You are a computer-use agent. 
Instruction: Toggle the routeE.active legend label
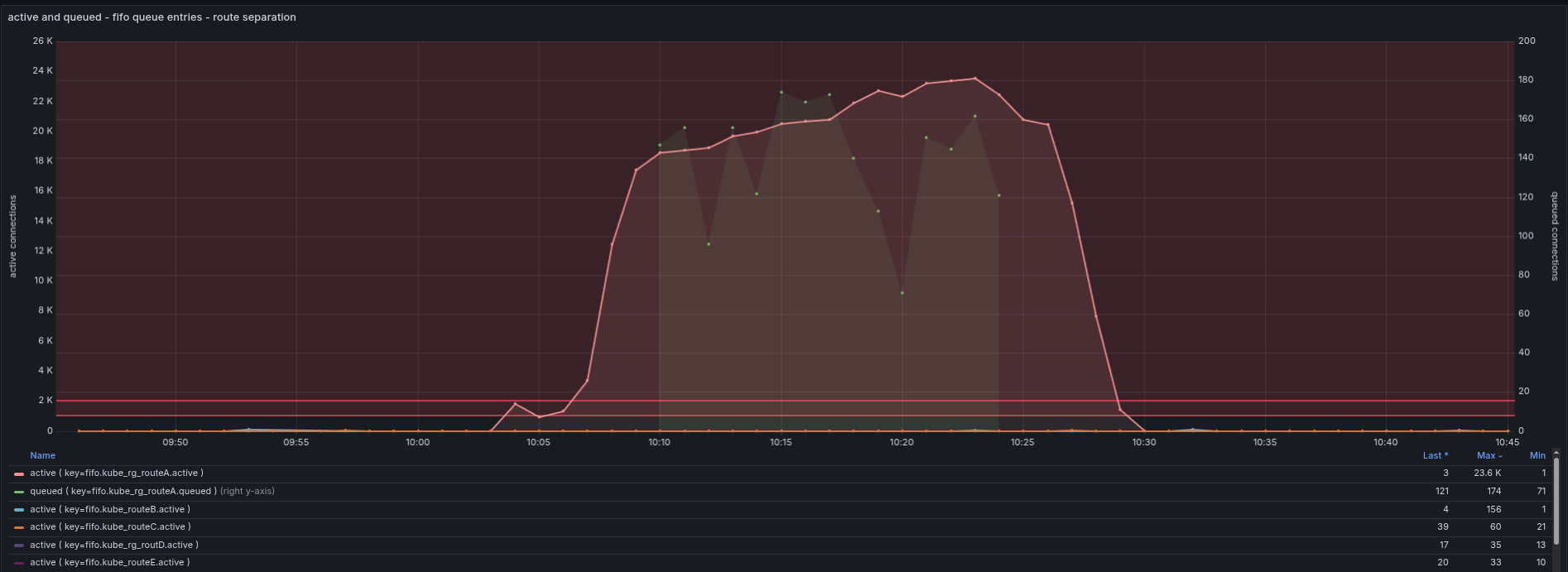click(109, 563)
